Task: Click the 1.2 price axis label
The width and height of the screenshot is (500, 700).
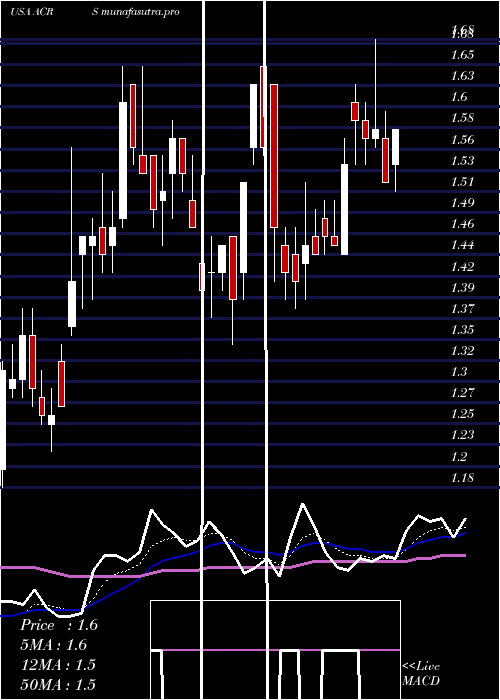Action: click(x=459, y=457)
